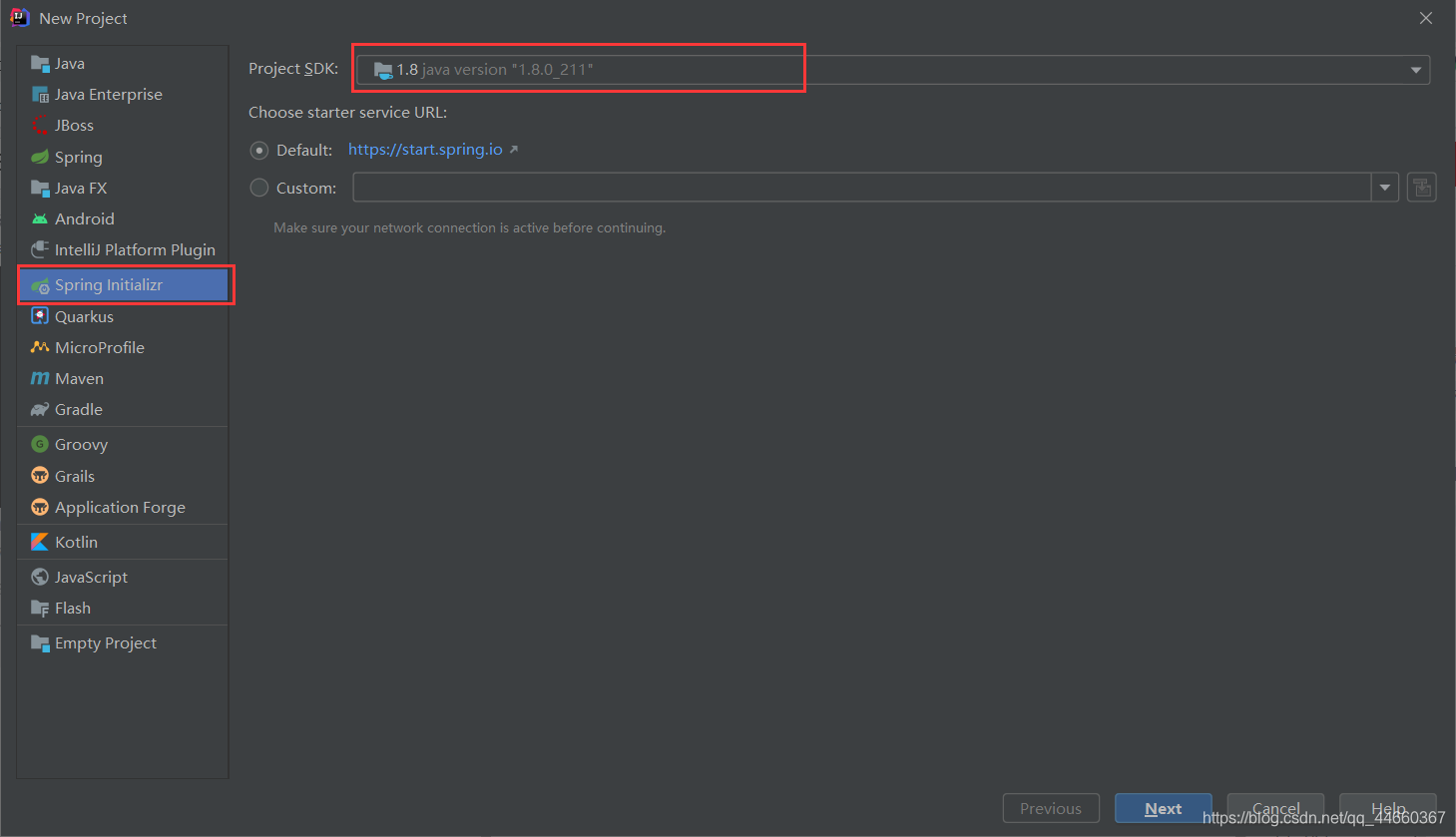Click the manage custom URLs icon button
This screenshot has width=1456, height=837.
click(x=1422, y=187)
